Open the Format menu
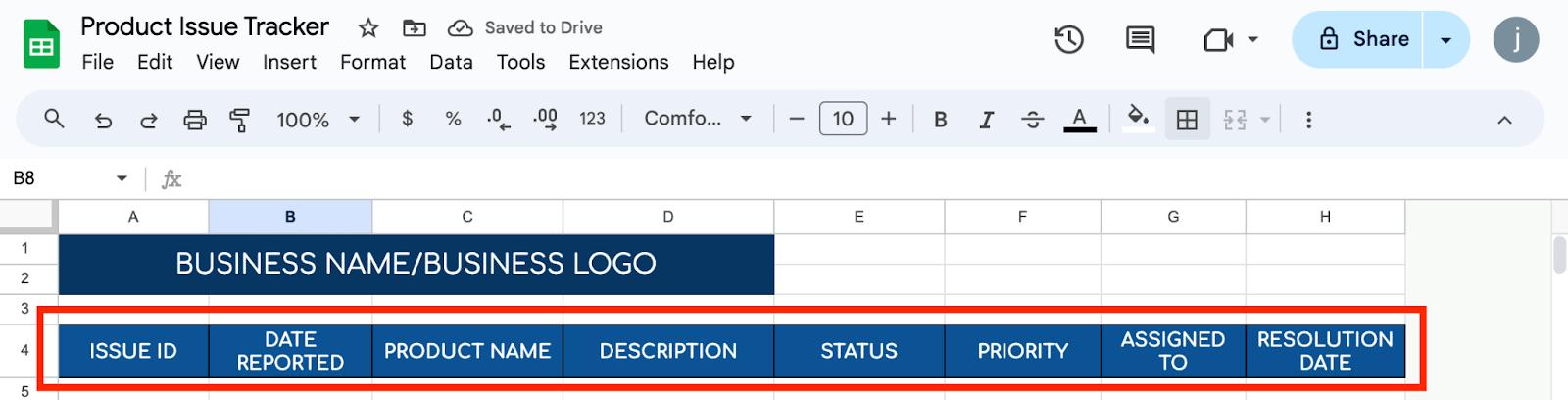 coord(372,62)
